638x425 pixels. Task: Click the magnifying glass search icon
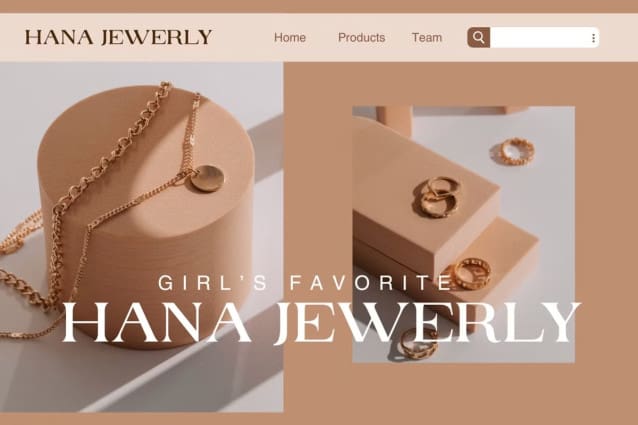pyautogui.click(x=478, y=37)
